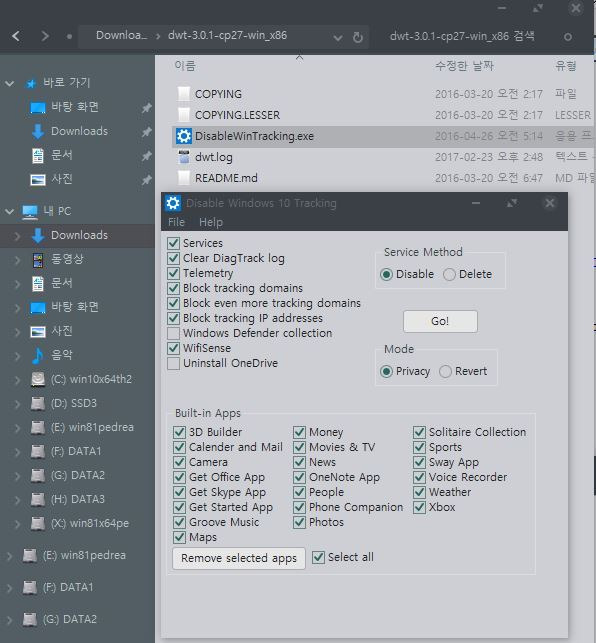Collapse the 바로 가기 section
The height and width of the screenshot is (643, 596).
tap(9, 84)
